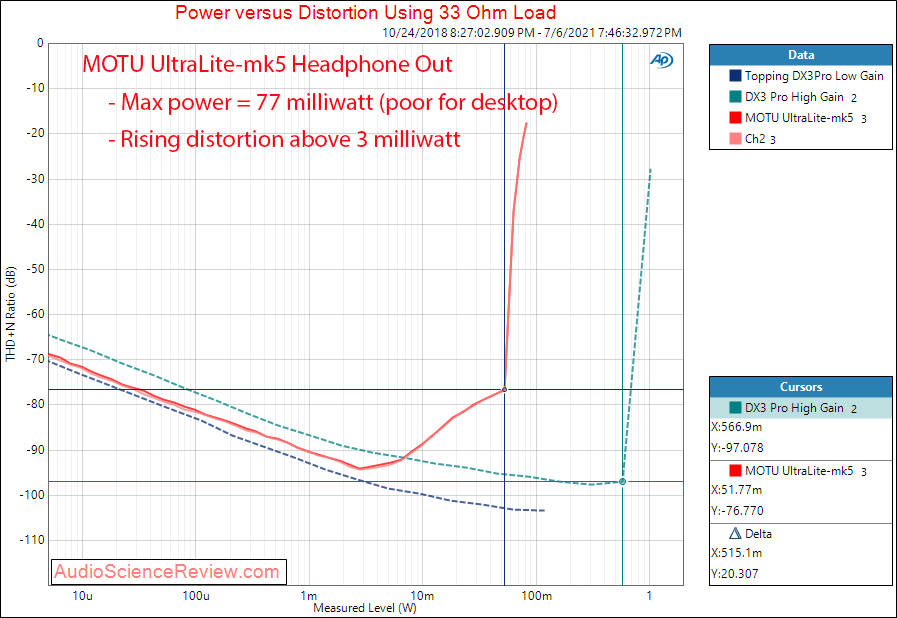This screenshot has height=618, width=897.
Task: Click the navy swatch for Topping DX3Pro Low Gain
Action: click(x=735, y=76)
